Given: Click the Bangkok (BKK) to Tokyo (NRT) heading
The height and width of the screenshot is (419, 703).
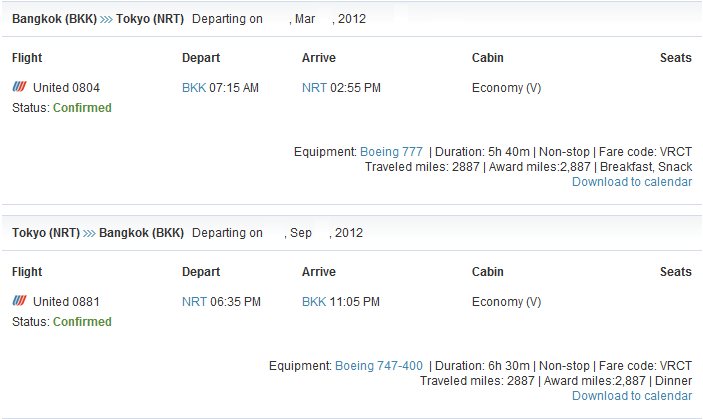Looking at the screenshot, I should [98, 19].
